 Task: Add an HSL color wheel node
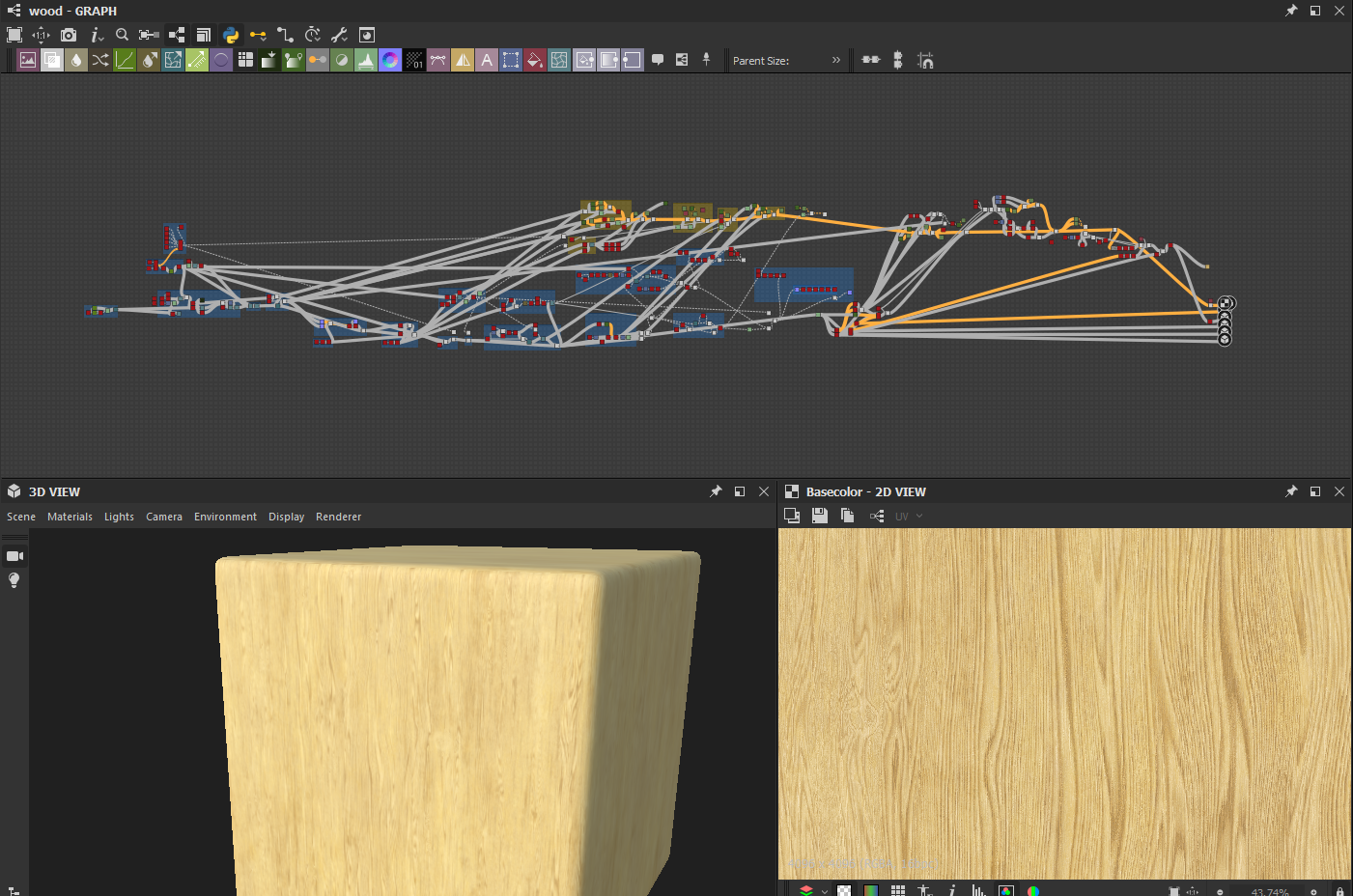point(390,60)
